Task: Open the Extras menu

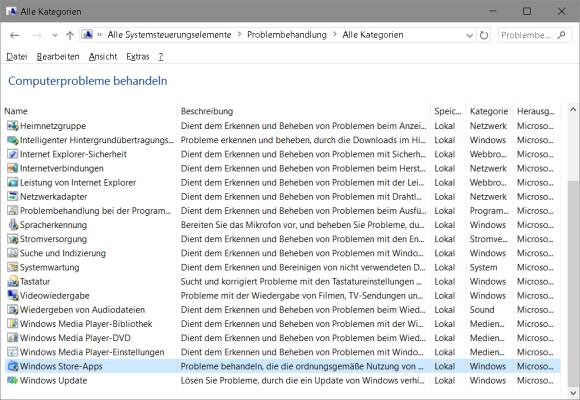Action: click(x=138, y=57)
